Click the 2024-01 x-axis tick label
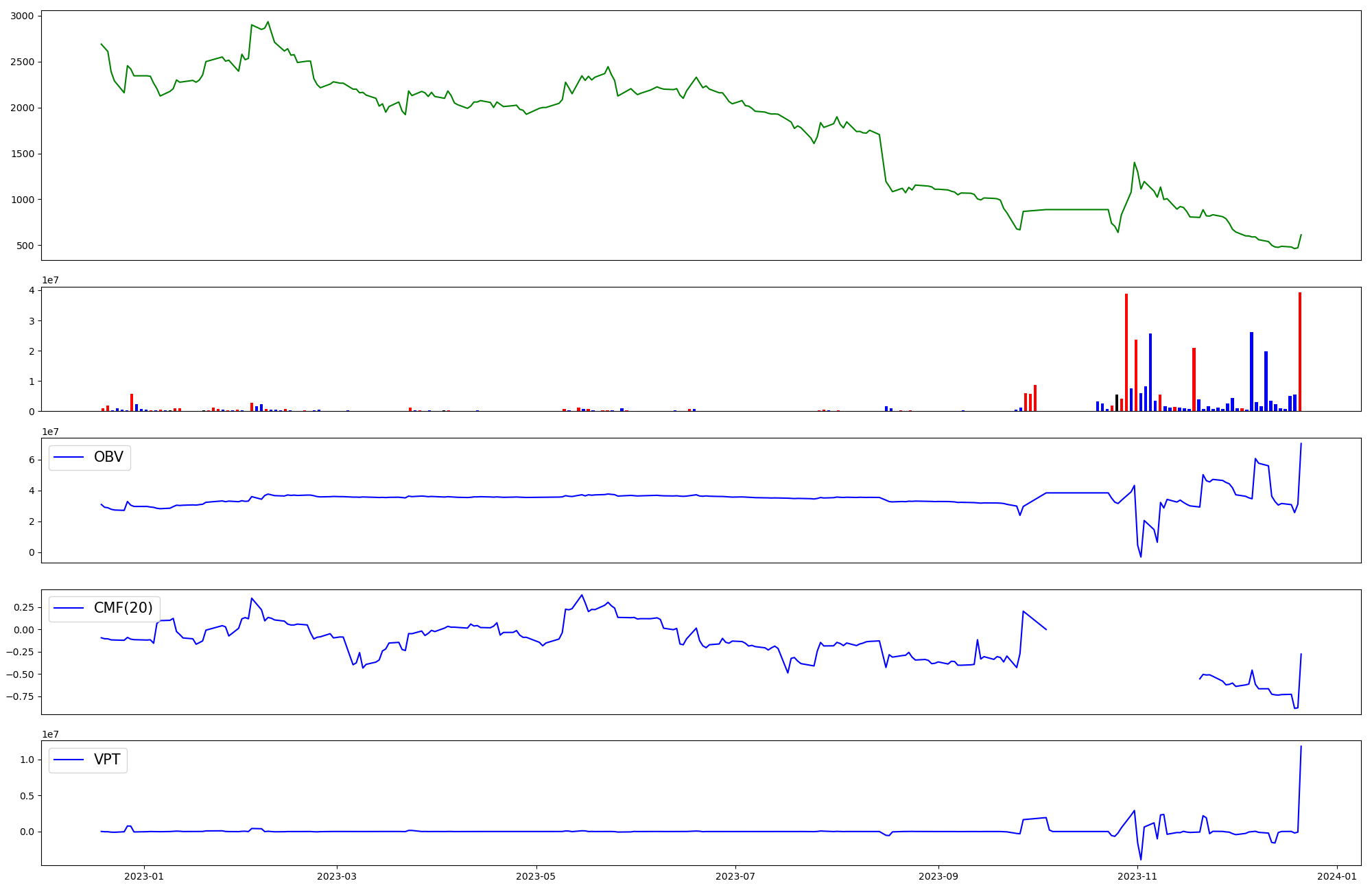Screen dimensions: 1372x892 pyautogui.click(x=1337, y=876)
